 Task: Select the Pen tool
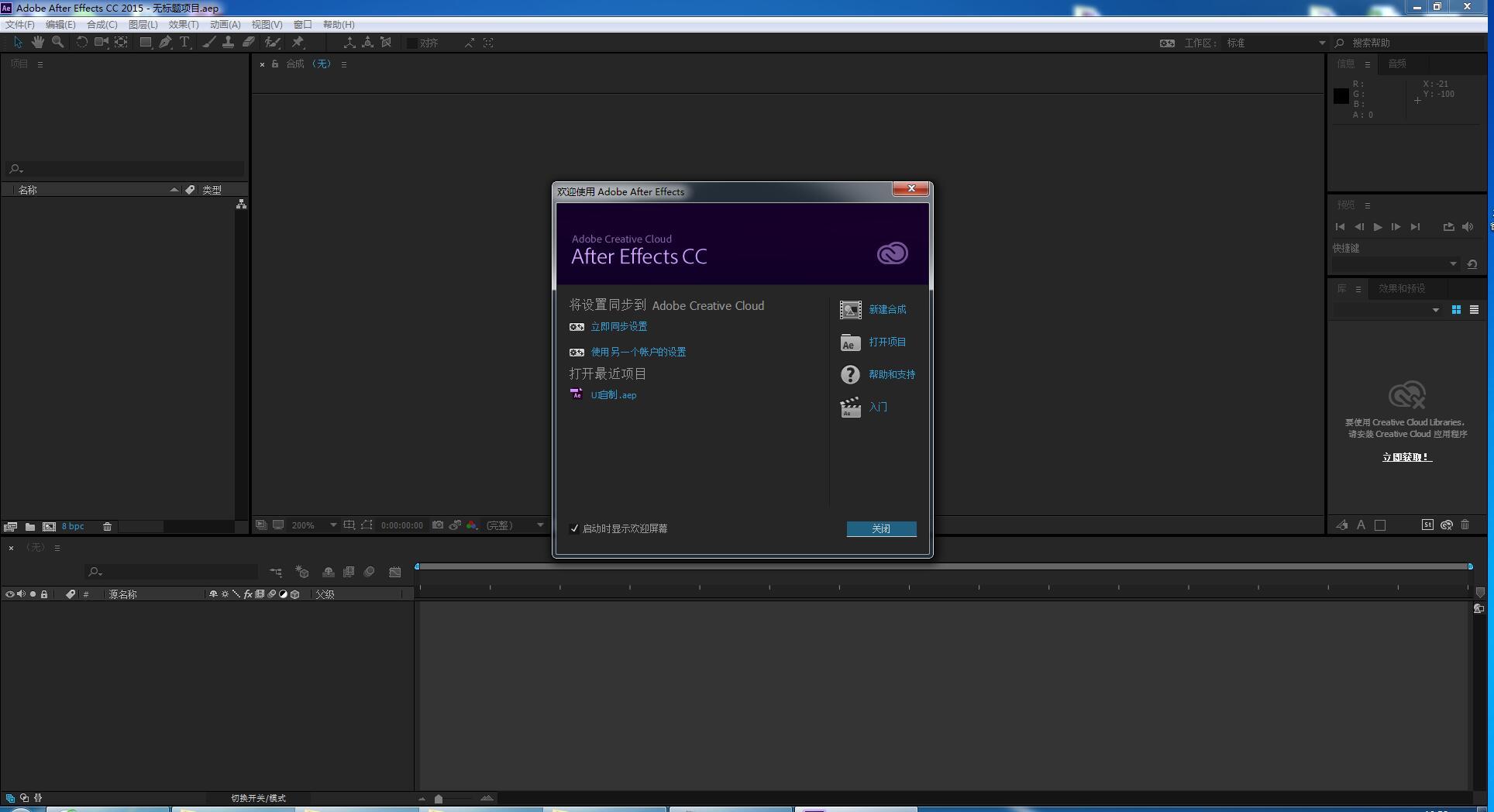tap(165, 43)
